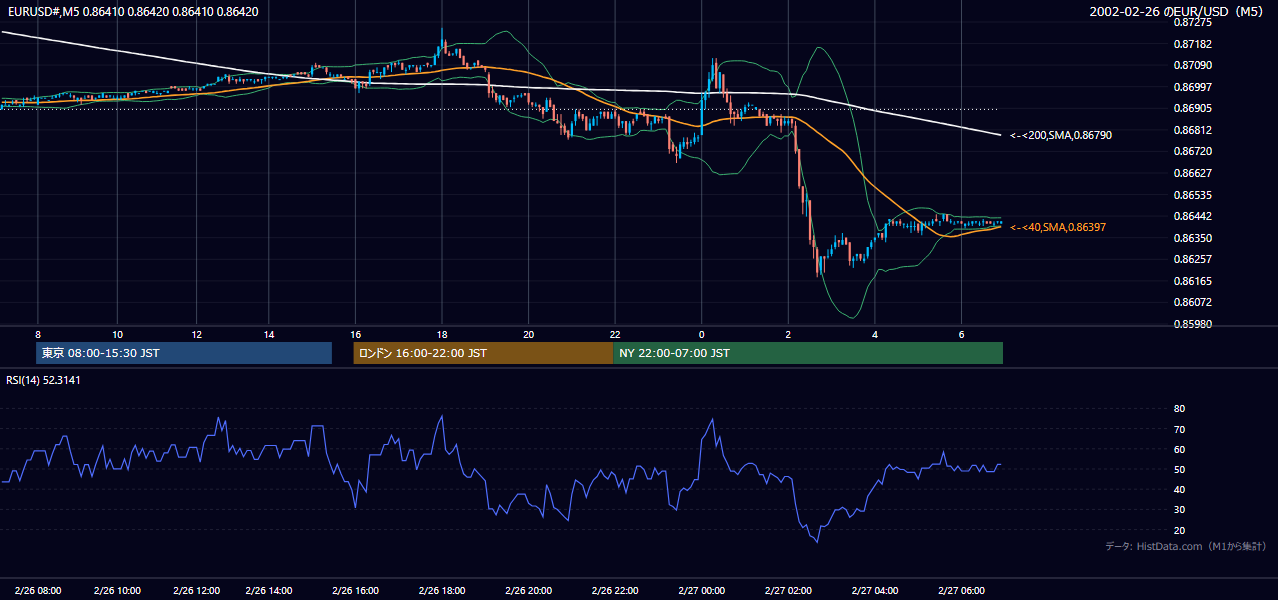Click price axis value 0.86997
This screenshot has width=1278, height=600.
coord(1194,88)
